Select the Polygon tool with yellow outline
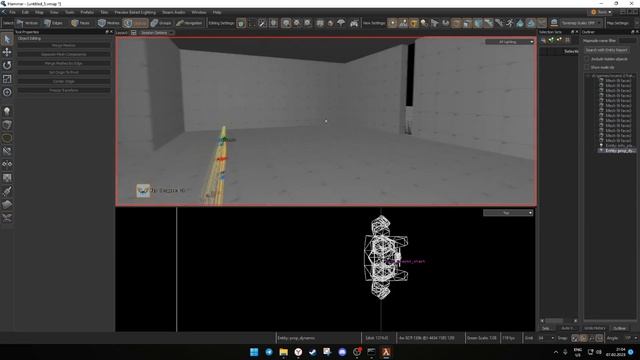This screenshot has width=640, height=360. (7, 138)
